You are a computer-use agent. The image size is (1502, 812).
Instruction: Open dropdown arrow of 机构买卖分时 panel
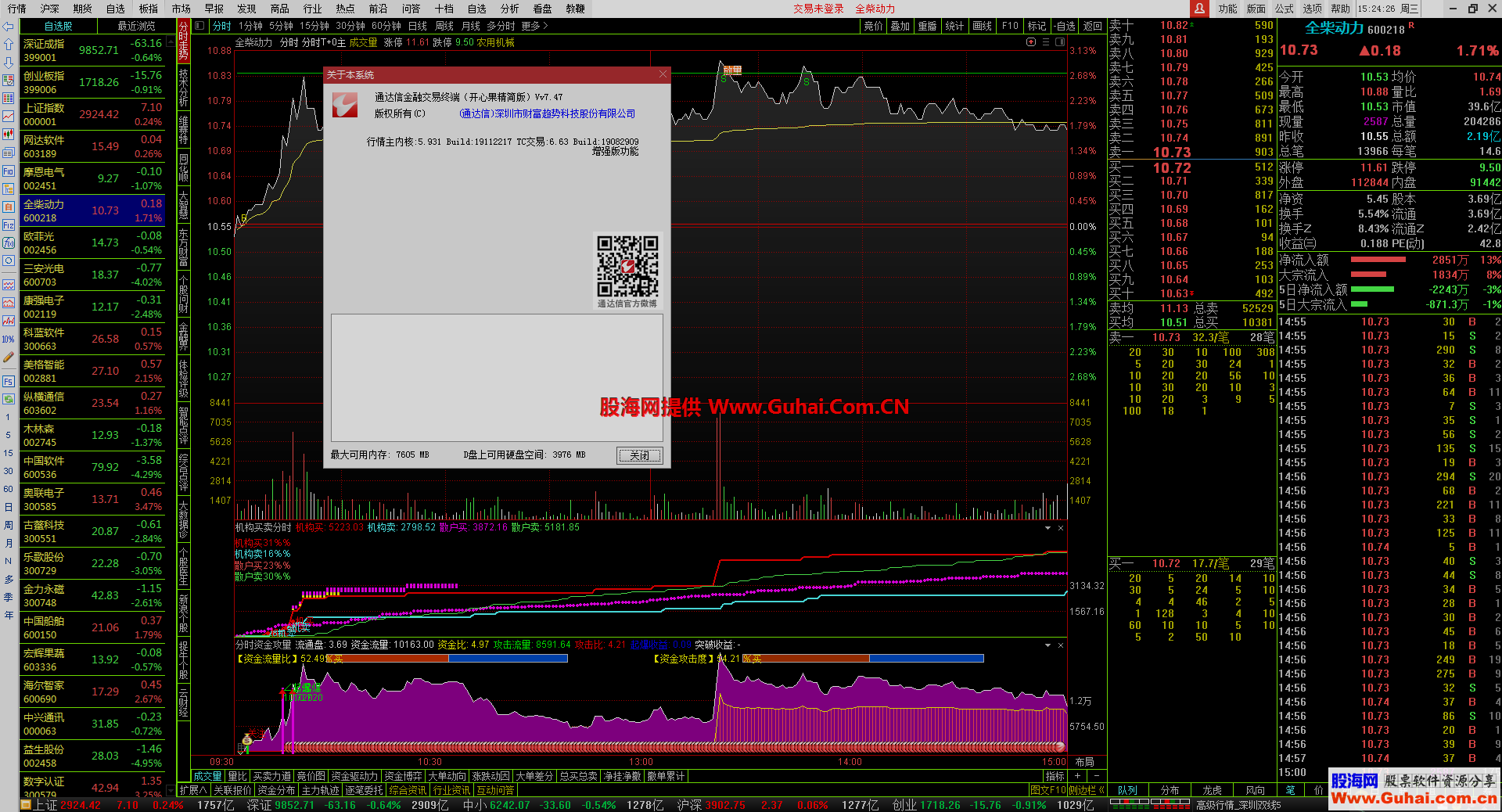click(x=1047, y=528)
